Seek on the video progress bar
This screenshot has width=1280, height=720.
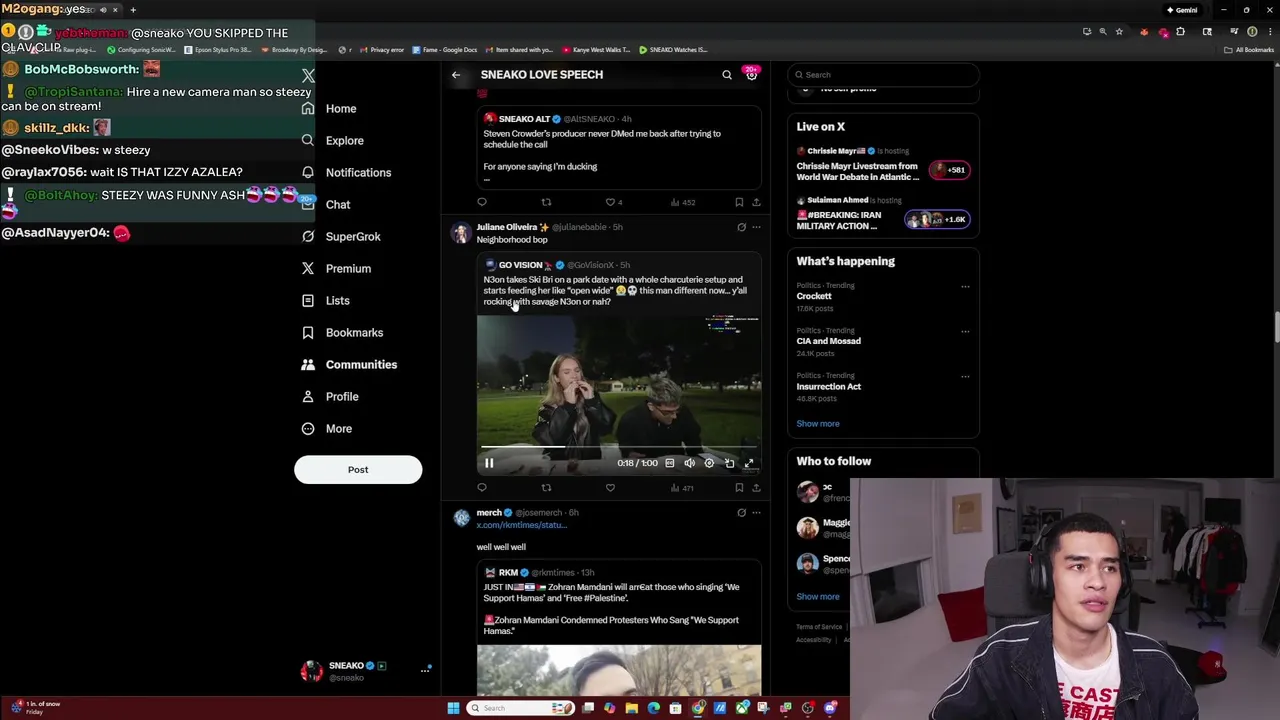point(618,447)
